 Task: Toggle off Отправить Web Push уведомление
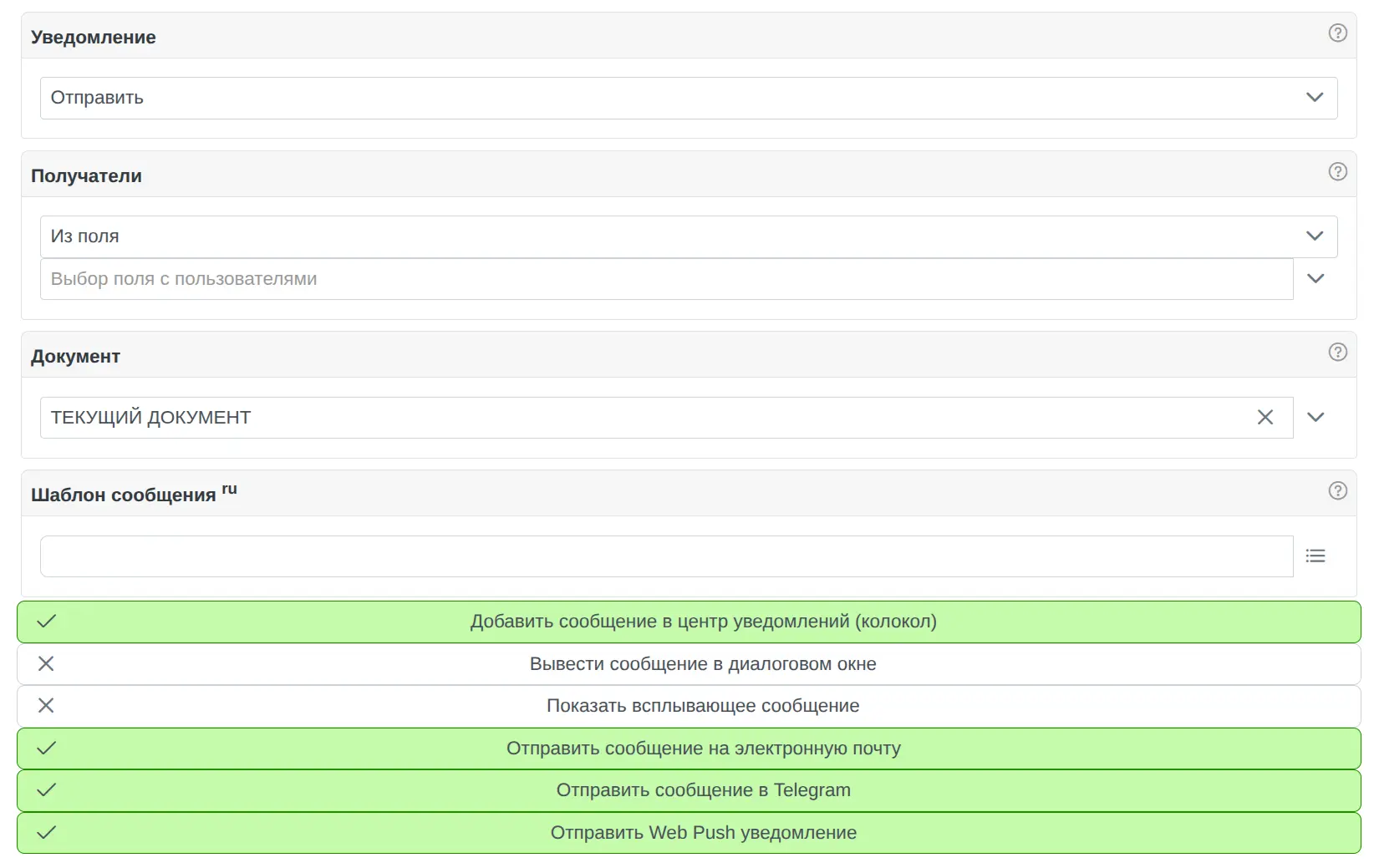[702, 833]
